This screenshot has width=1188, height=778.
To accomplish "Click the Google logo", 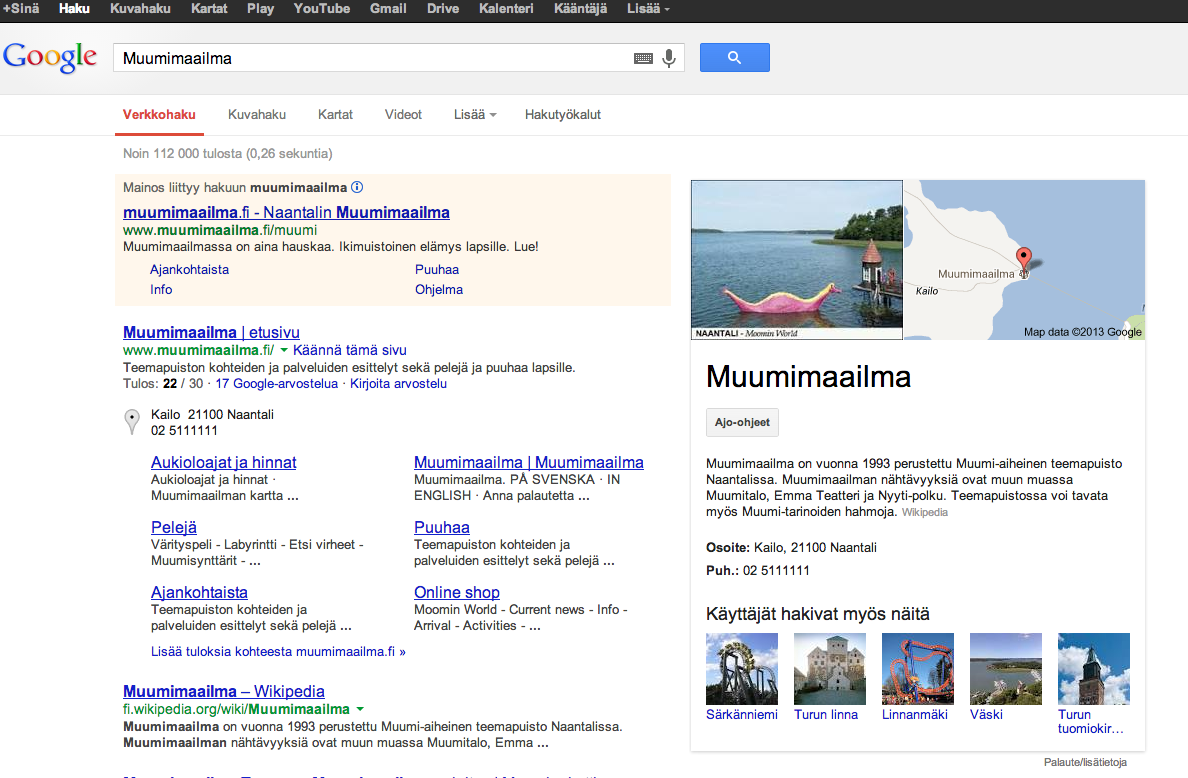I will [x=50, y=57].
